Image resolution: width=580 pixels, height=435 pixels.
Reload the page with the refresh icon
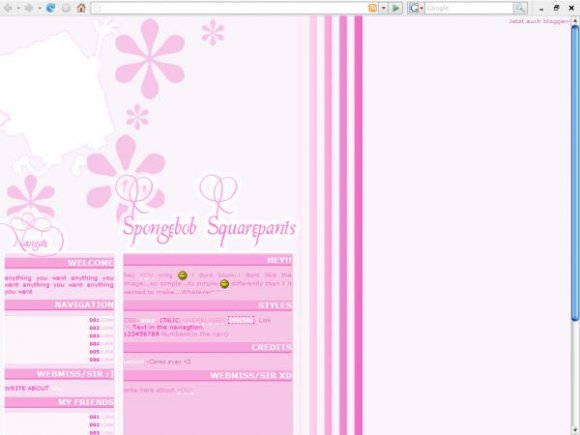click(x=50, y=8)
